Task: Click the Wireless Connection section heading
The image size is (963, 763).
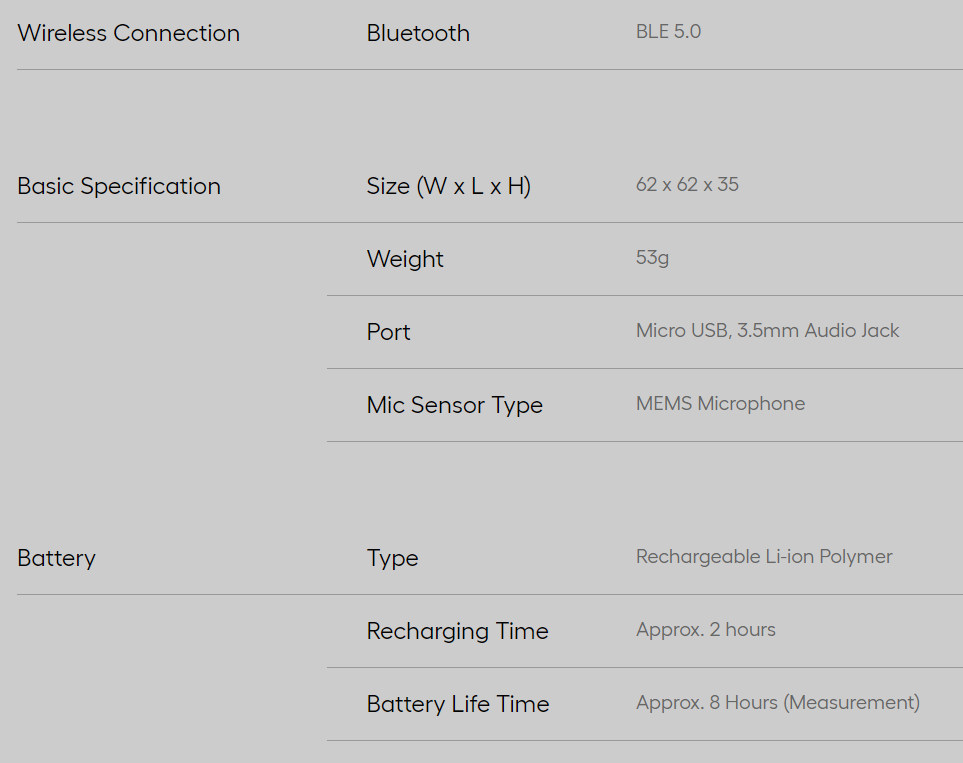Action: click(128, 33)
